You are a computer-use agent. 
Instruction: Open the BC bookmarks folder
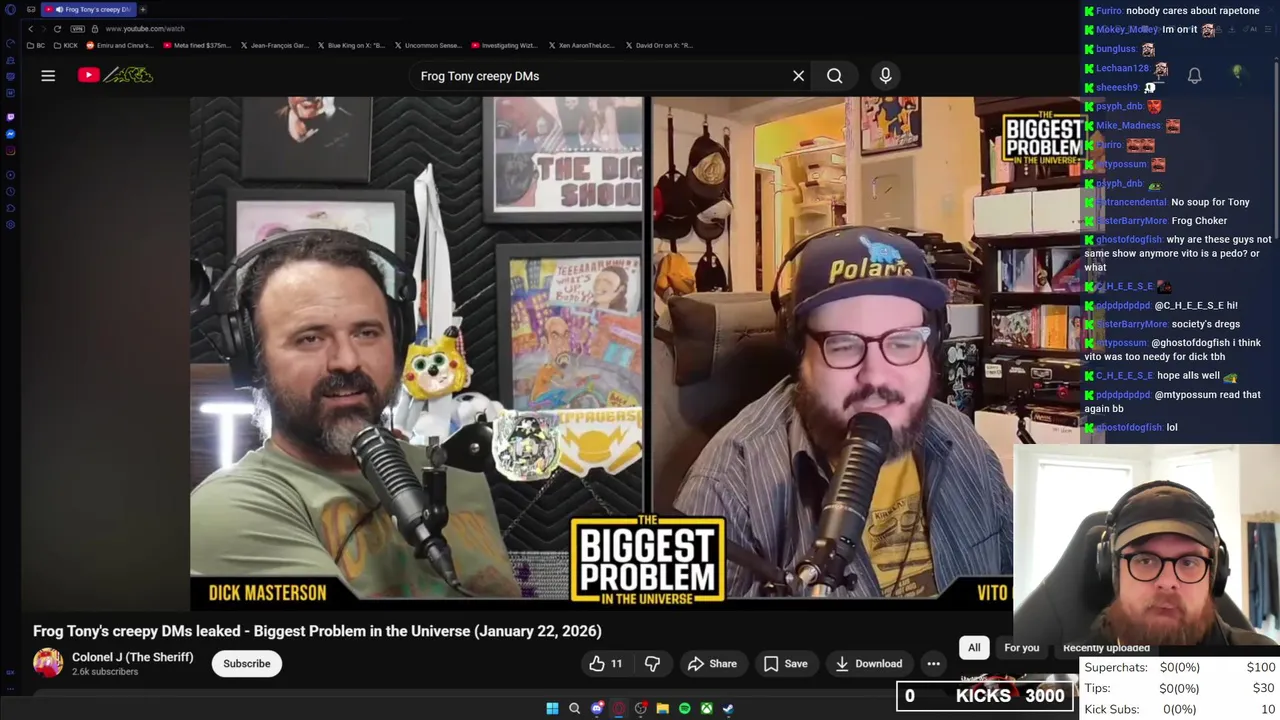pos(36,45)
